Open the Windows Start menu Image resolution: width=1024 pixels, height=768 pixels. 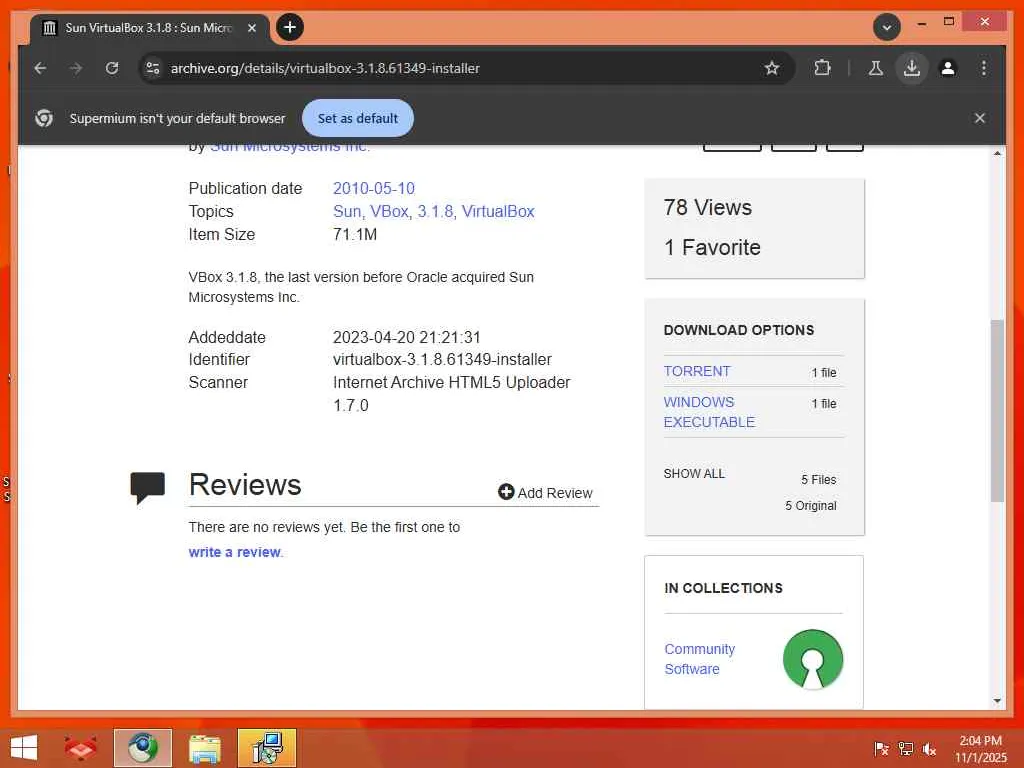point(24,748)
